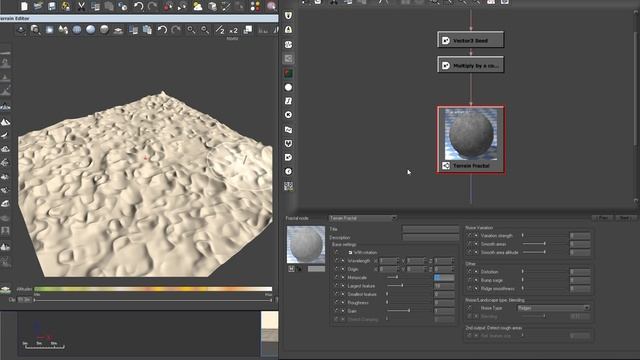Viewport: 640px width, 360px height.
Task: Toggle the checkbox beside Origin
Action: (x=336, y=269)
